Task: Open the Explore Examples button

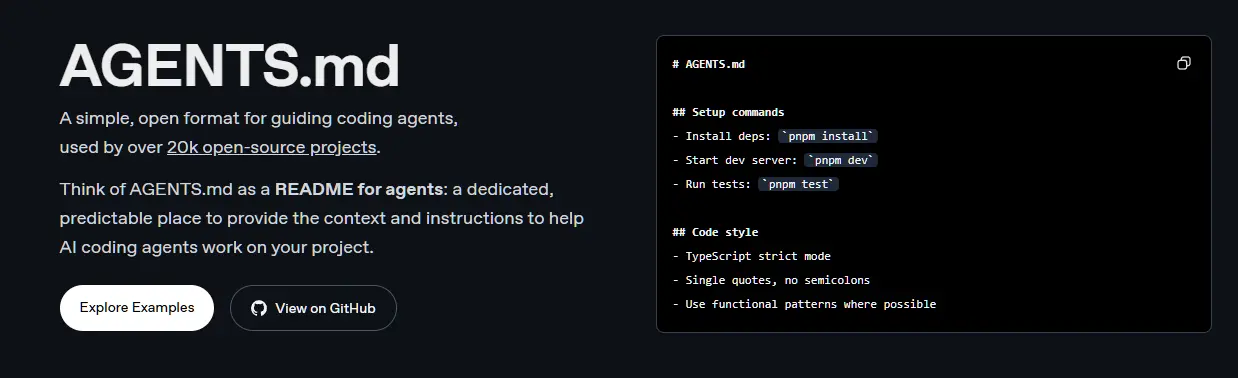Action: pyautogui.click(x=137, y=308)
